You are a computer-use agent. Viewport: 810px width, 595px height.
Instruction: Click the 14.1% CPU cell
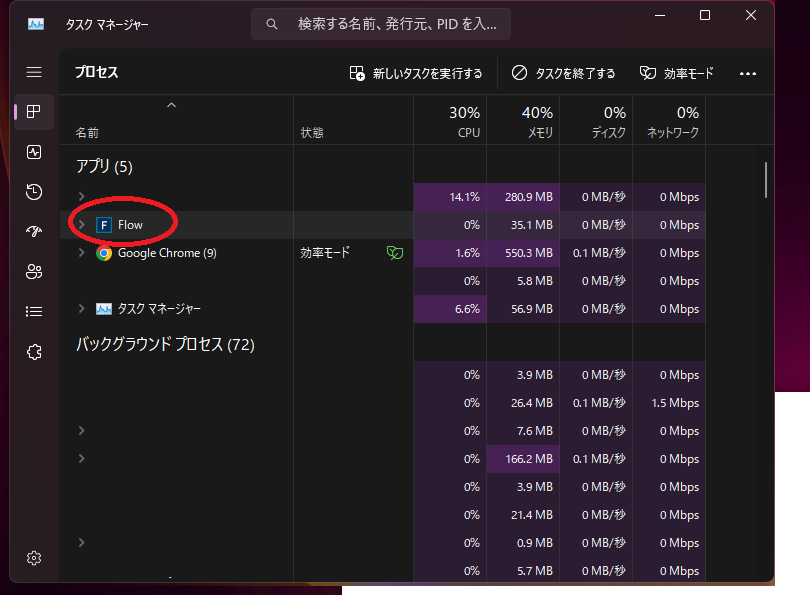tap(450, 197)
